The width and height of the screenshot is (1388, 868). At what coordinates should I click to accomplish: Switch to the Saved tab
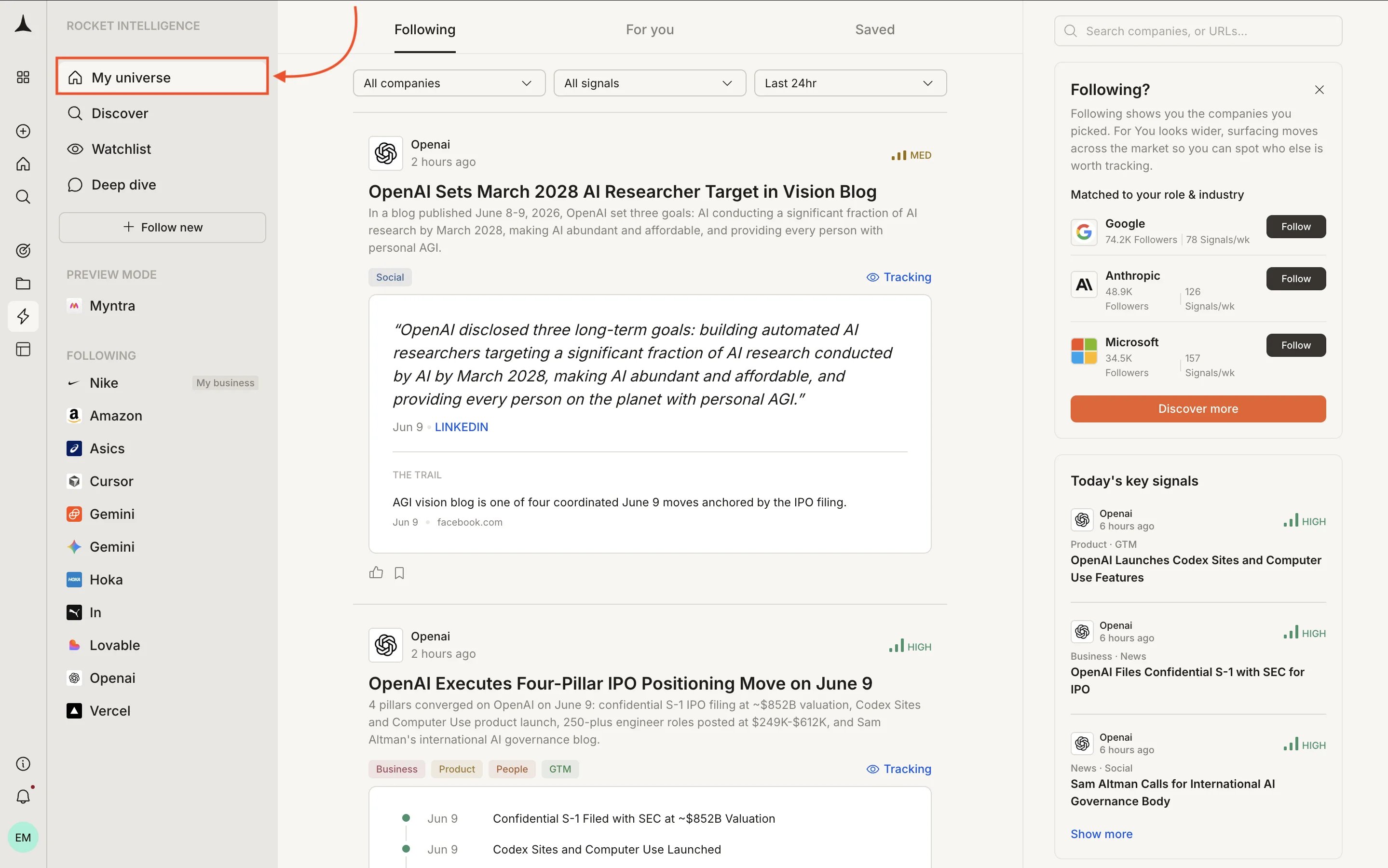pyautogui.click(x=874, y=29)
